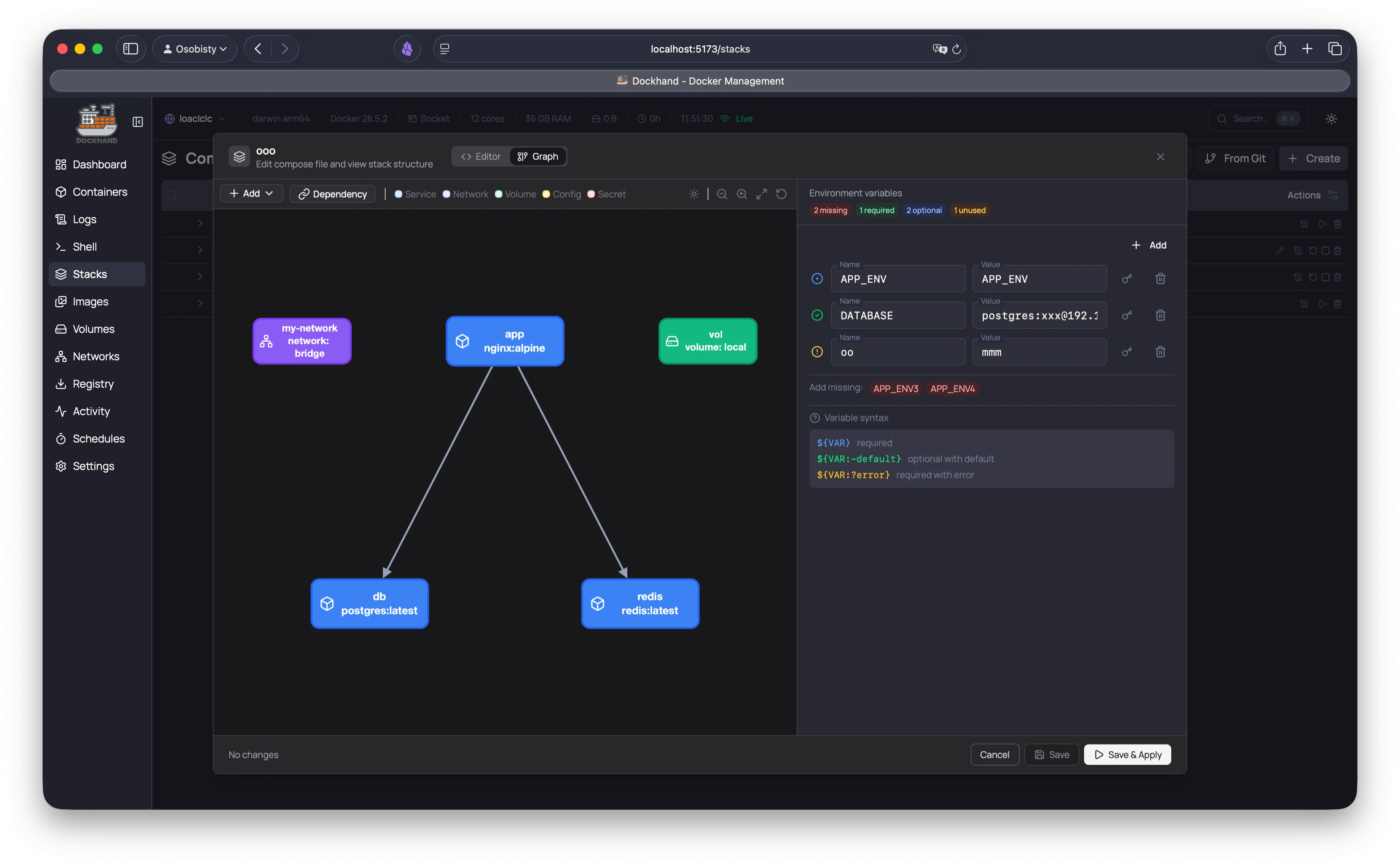
Task: Click the zoom in magnifier icon
Action: point(742,194)
